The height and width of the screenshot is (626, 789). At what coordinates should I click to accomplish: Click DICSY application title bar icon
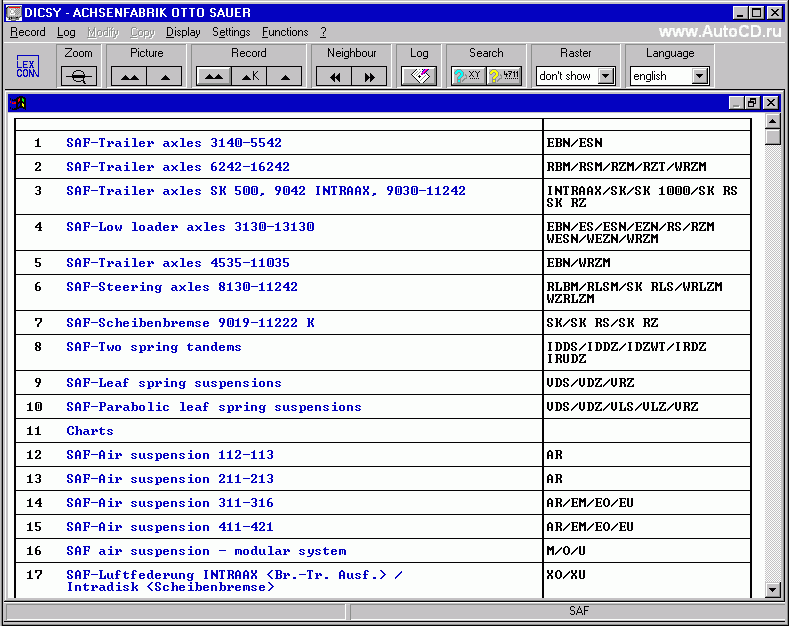point(14,13)
